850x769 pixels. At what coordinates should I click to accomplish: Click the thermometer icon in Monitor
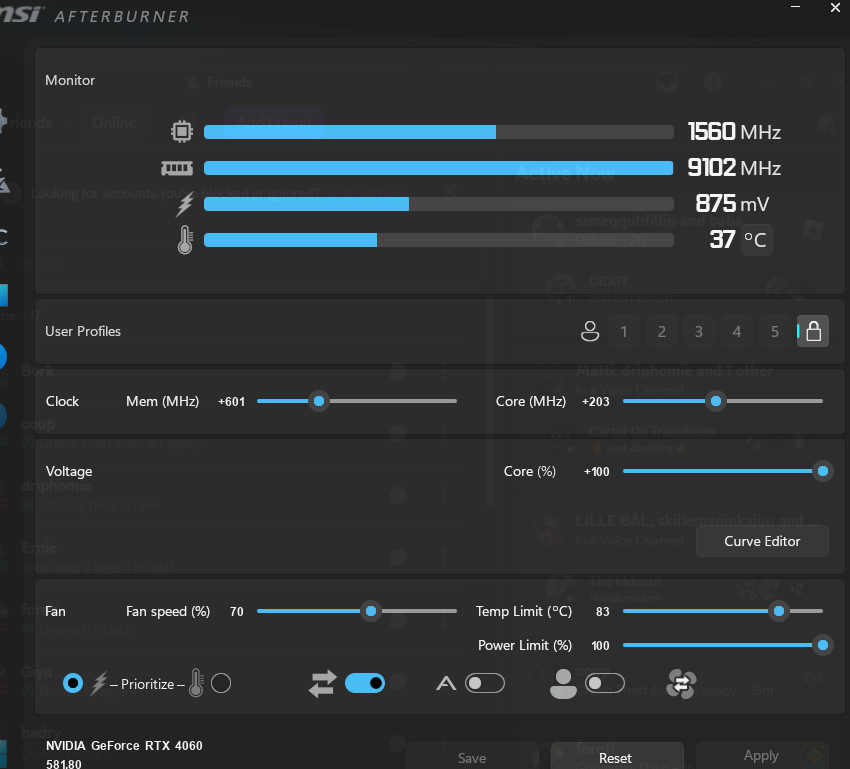point(185,240)
